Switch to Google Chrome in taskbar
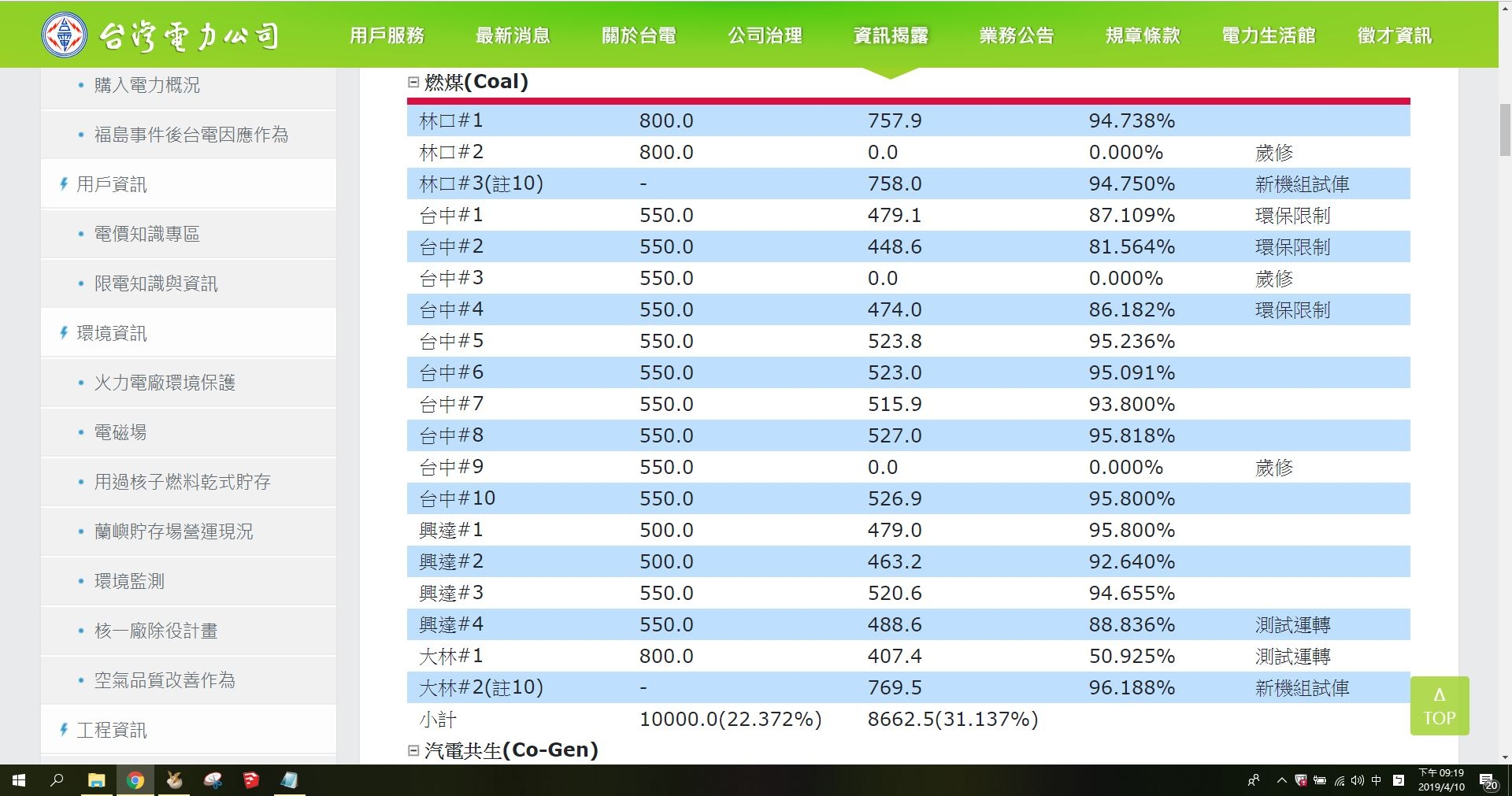 [135, 780]
